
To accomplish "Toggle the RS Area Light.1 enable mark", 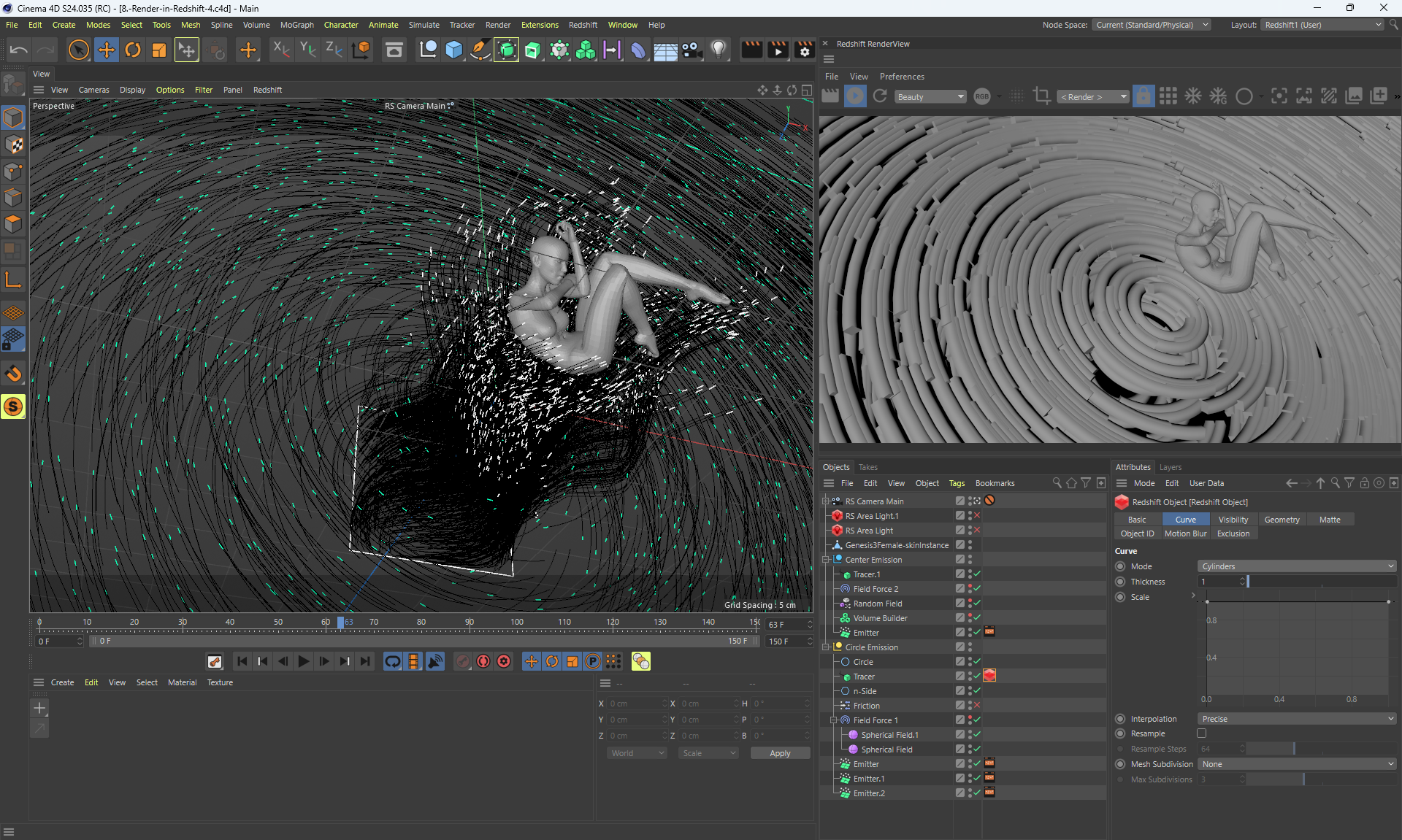I will 977,516.
